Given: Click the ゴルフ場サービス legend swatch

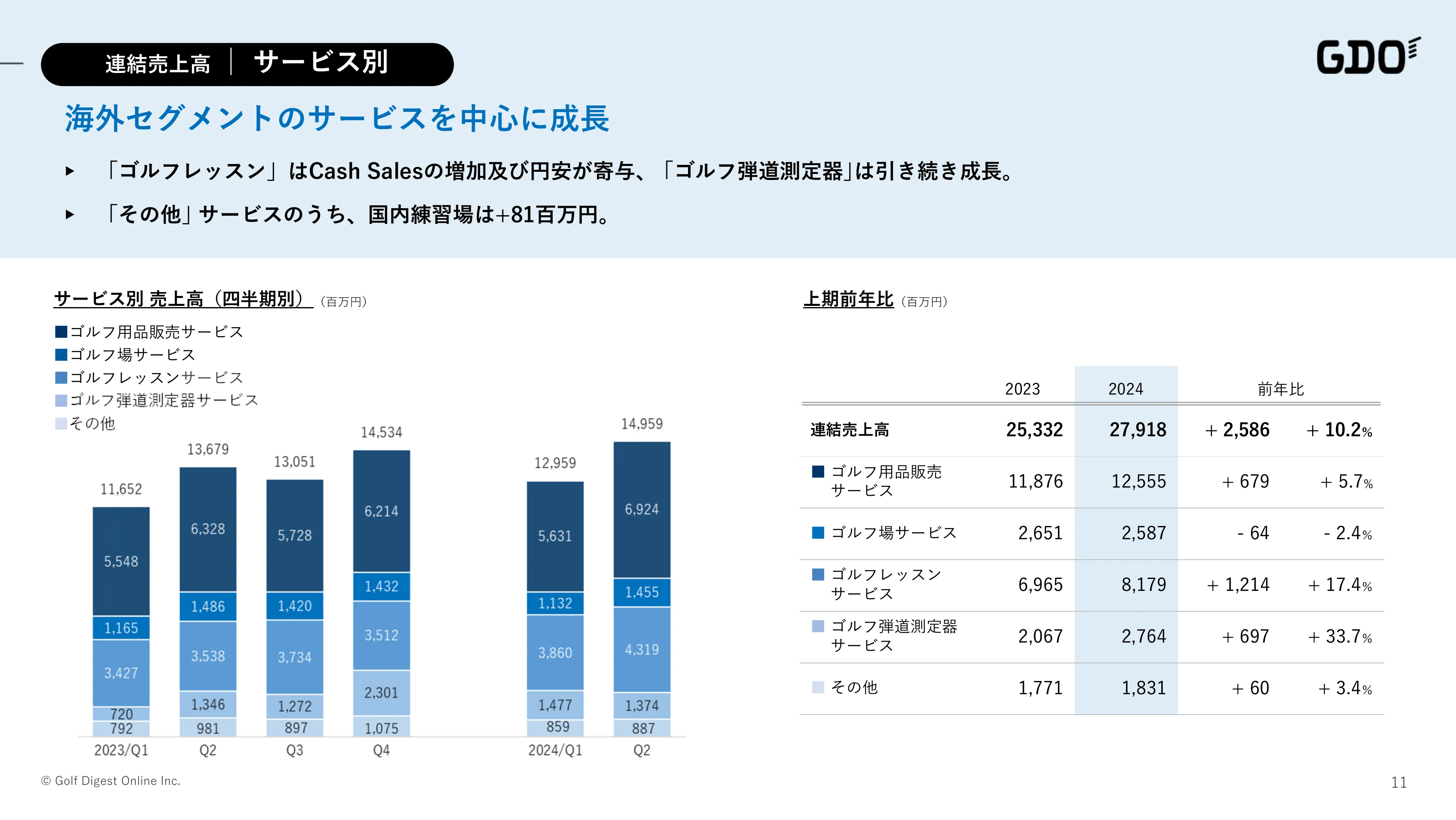Looking at the screenshot, I should coord(61,354).
